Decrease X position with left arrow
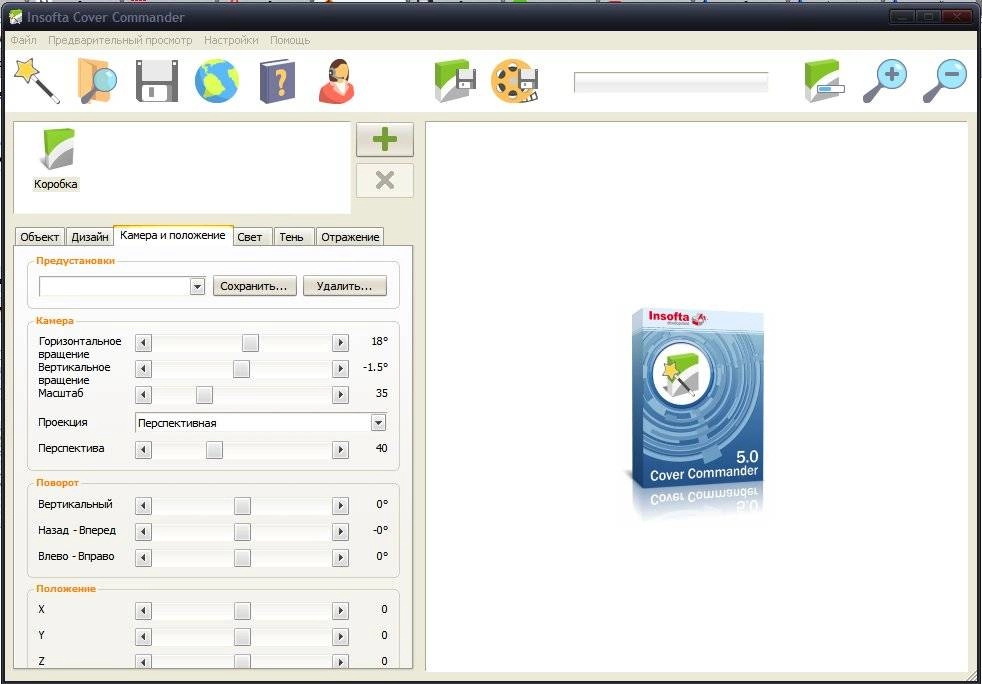The width and height of the screenshot is (982, 684). point(143,611)
